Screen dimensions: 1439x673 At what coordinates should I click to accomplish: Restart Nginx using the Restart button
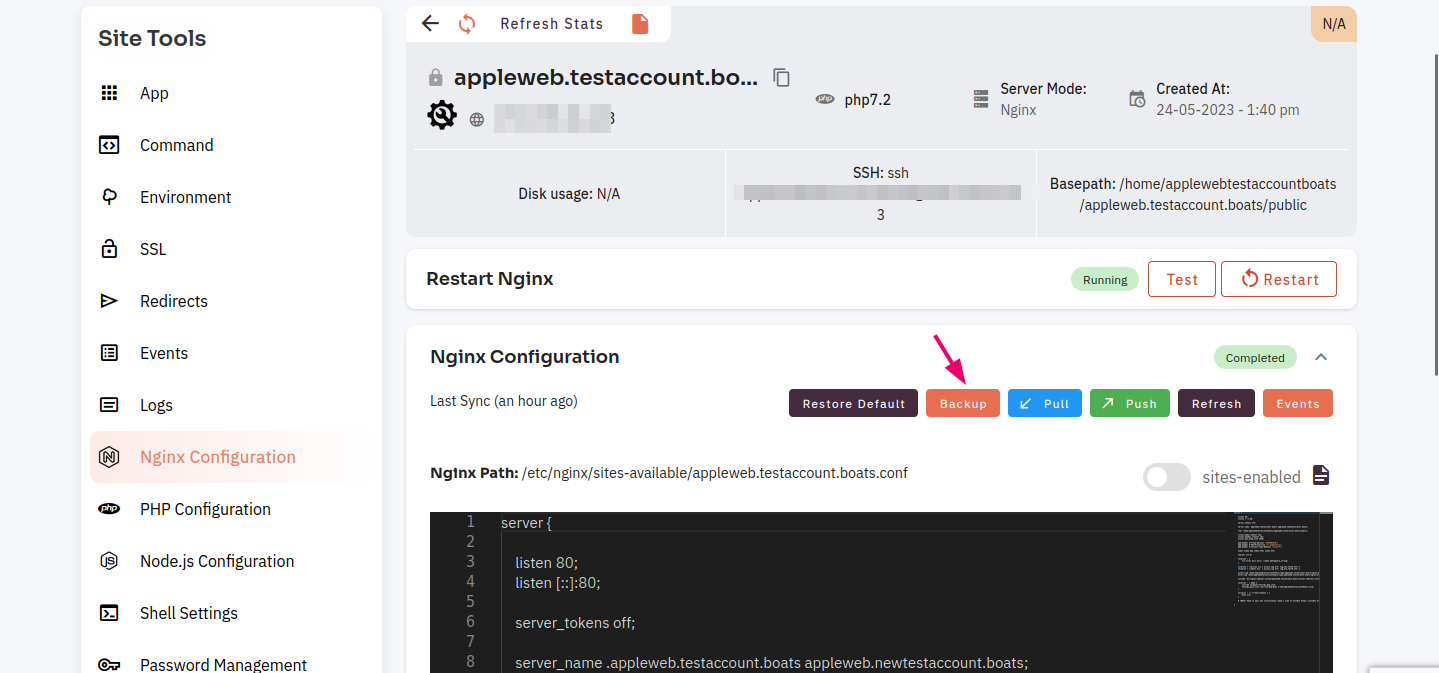click(x=1278, y=280)
